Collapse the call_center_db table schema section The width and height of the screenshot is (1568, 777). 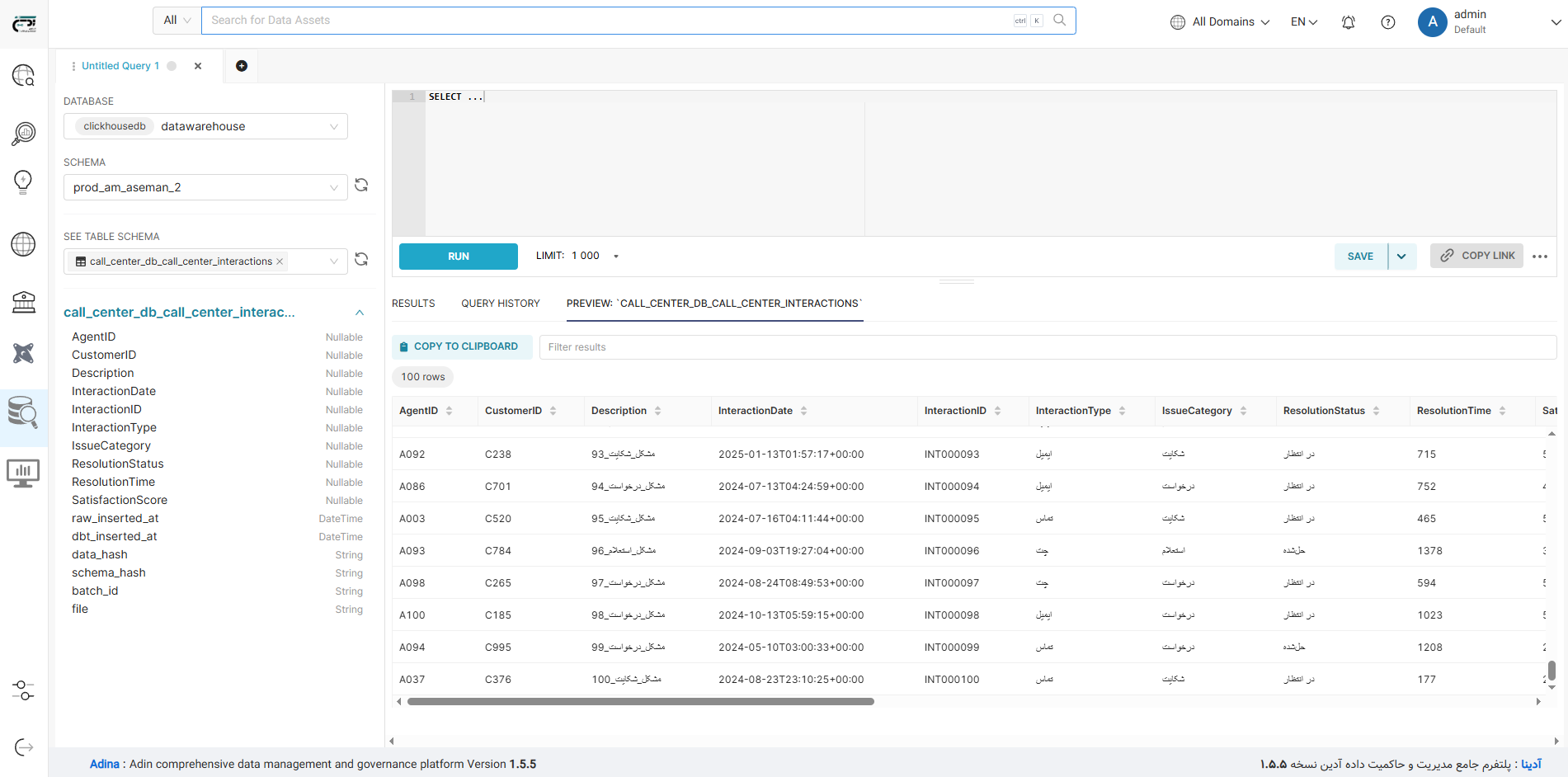click(360, 313)
